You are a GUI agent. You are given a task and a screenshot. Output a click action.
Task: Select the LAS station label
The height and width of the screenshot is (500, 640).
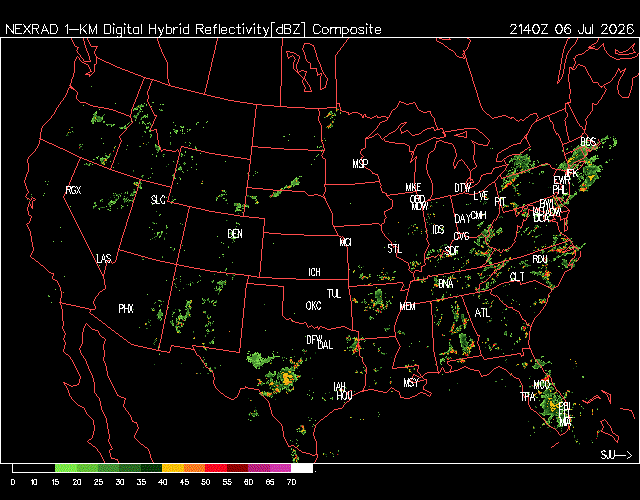pos(104,259)
